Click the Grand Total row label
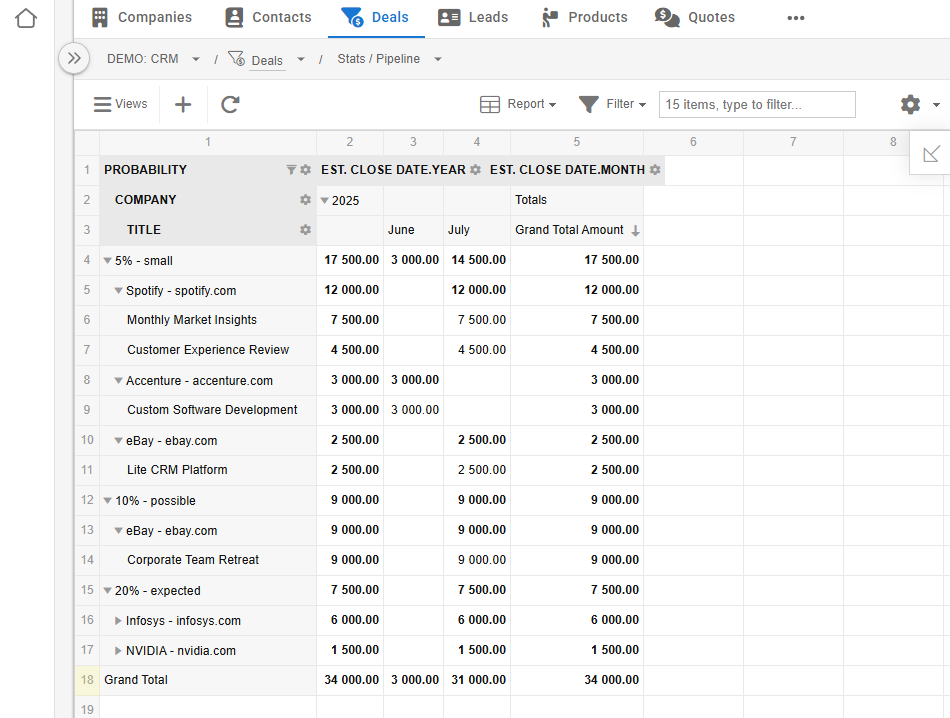The image size is (950, 718). click(x=136, y=680)
